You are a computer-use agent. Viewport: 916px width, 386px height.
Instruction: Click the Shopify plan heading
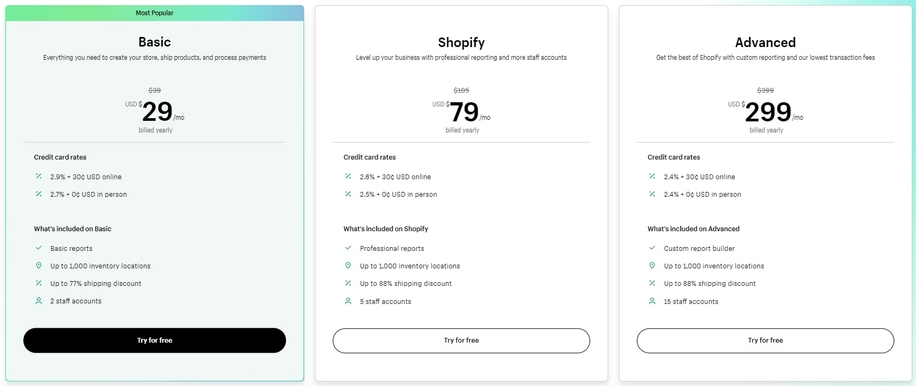point(461,43)
